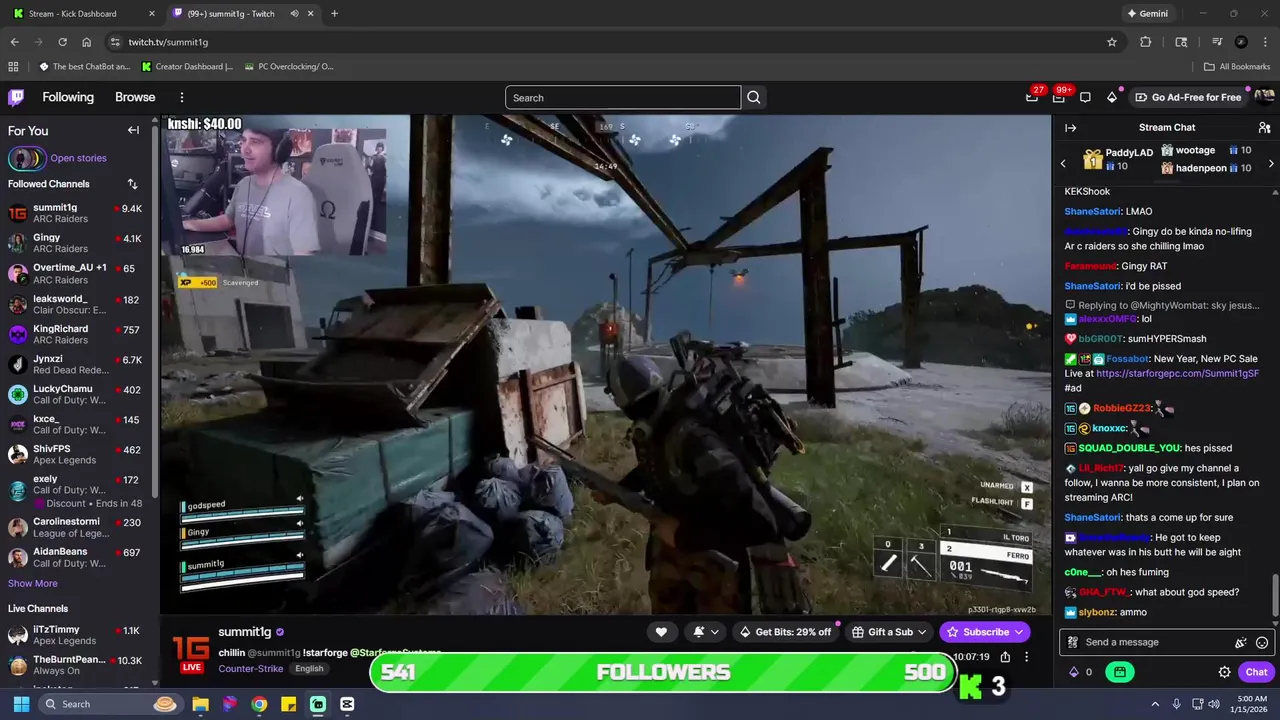Click heart follow icon under video
This screenshot has width=1280, height=720.
click(661, 632)
